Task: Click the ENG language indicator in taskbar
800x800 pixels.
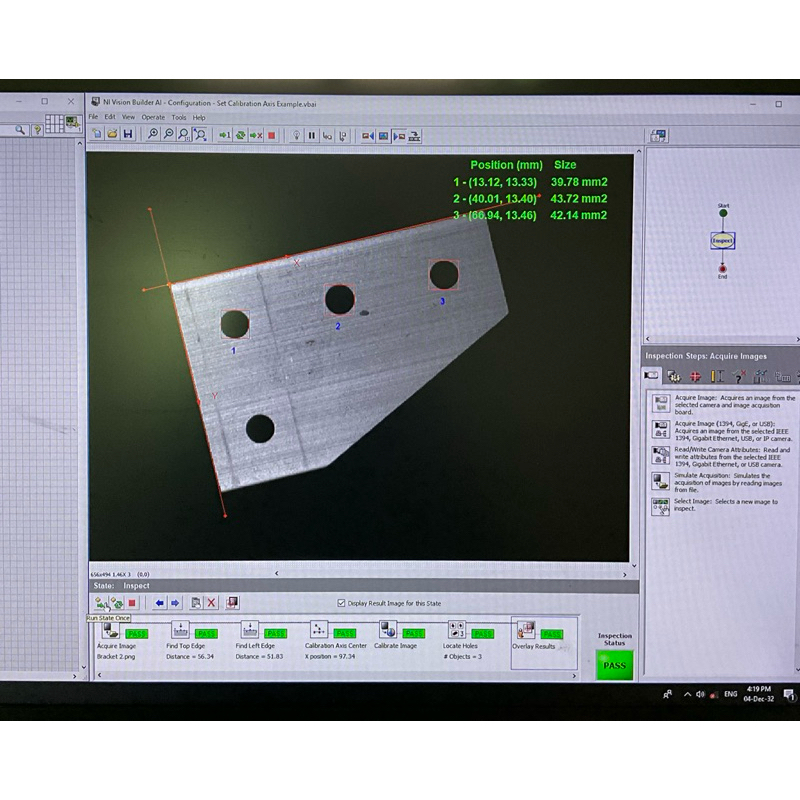Action: coord(730,694)
